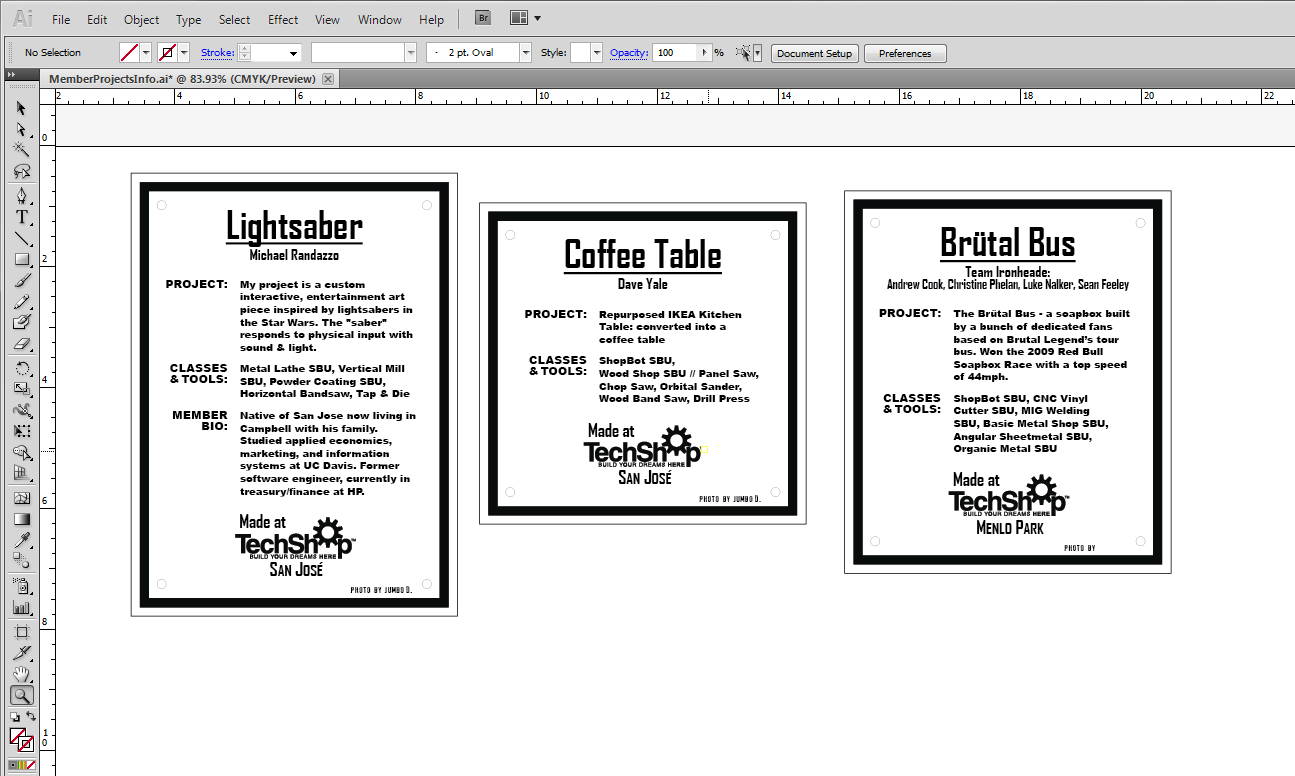Image resolution: width=1295 pixels, height=776 pixels.
Task: Select the Line Segment tool
Action: 21,238
